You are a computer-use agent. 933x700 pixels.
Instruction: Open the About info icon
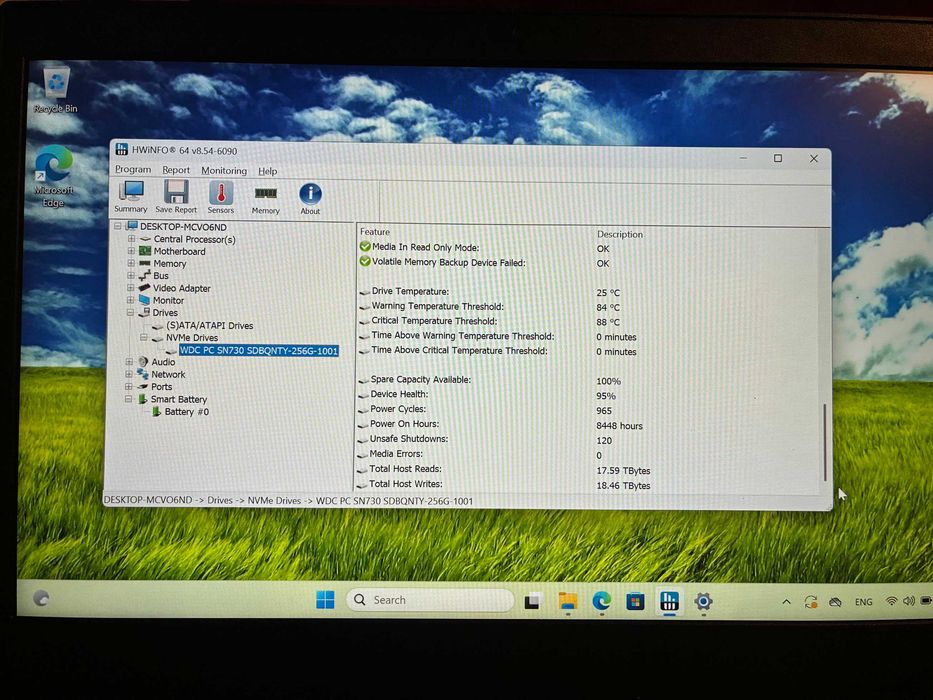pos(310,199)
